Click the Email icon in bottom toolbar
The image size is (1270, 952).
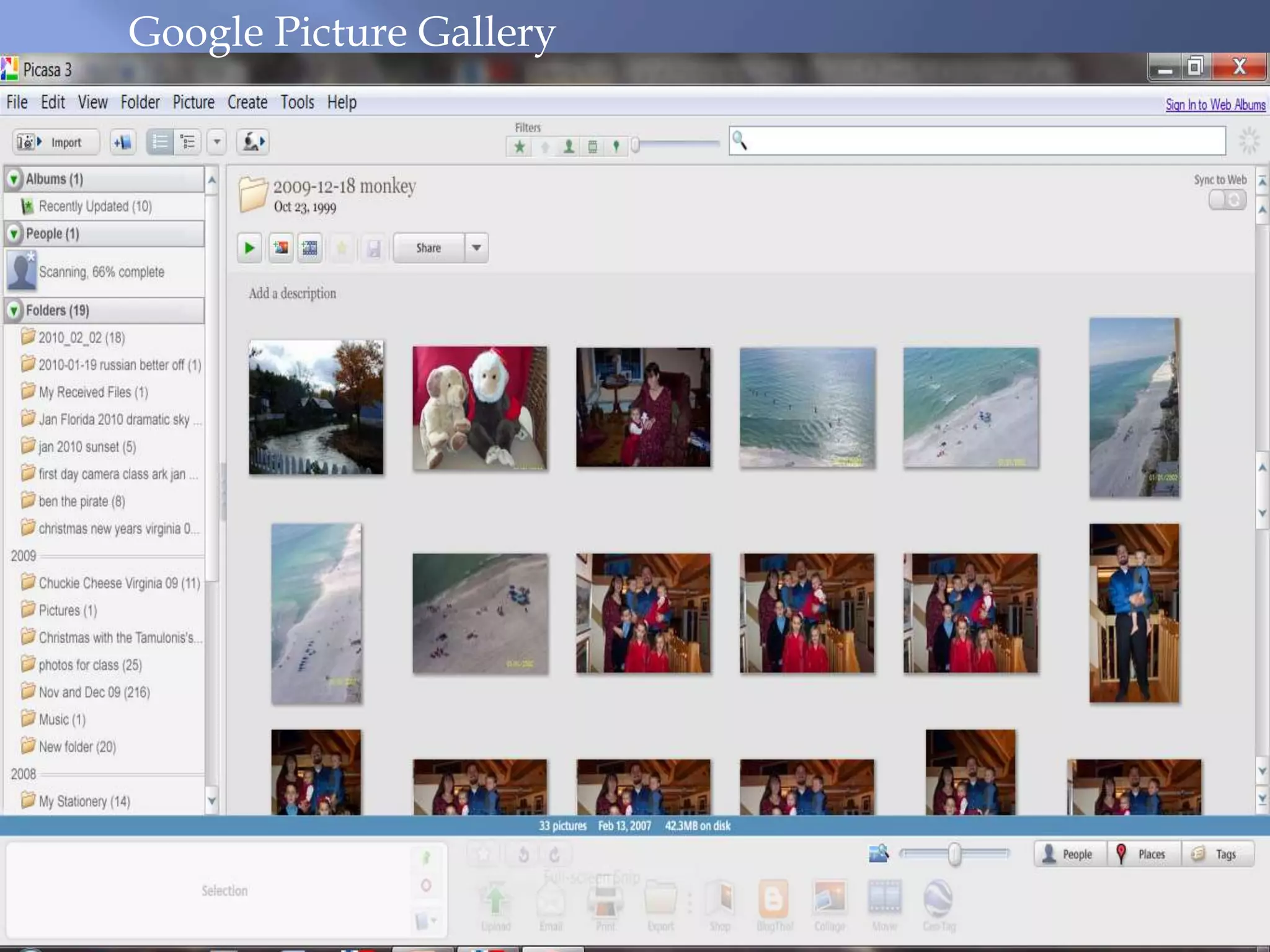tap(551, 906)
